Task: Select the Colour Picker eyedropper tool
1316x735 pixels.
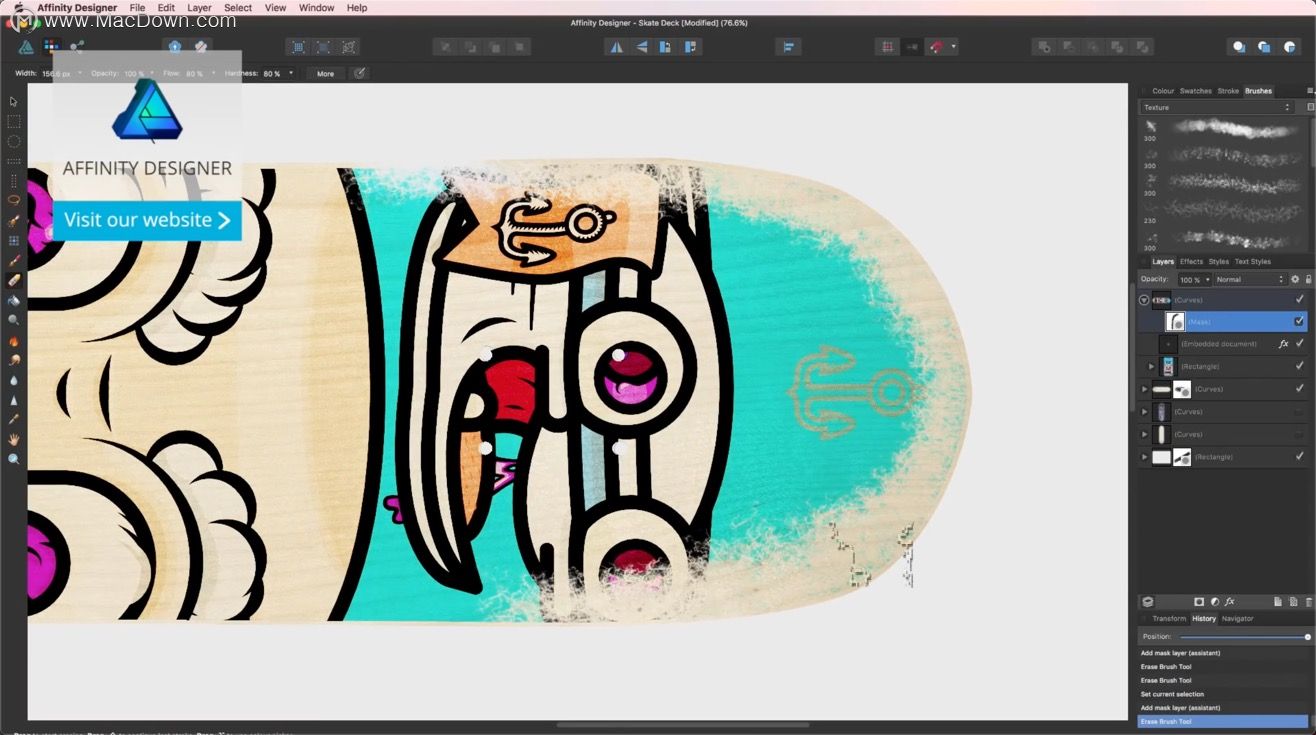Action: pos(13,419)
